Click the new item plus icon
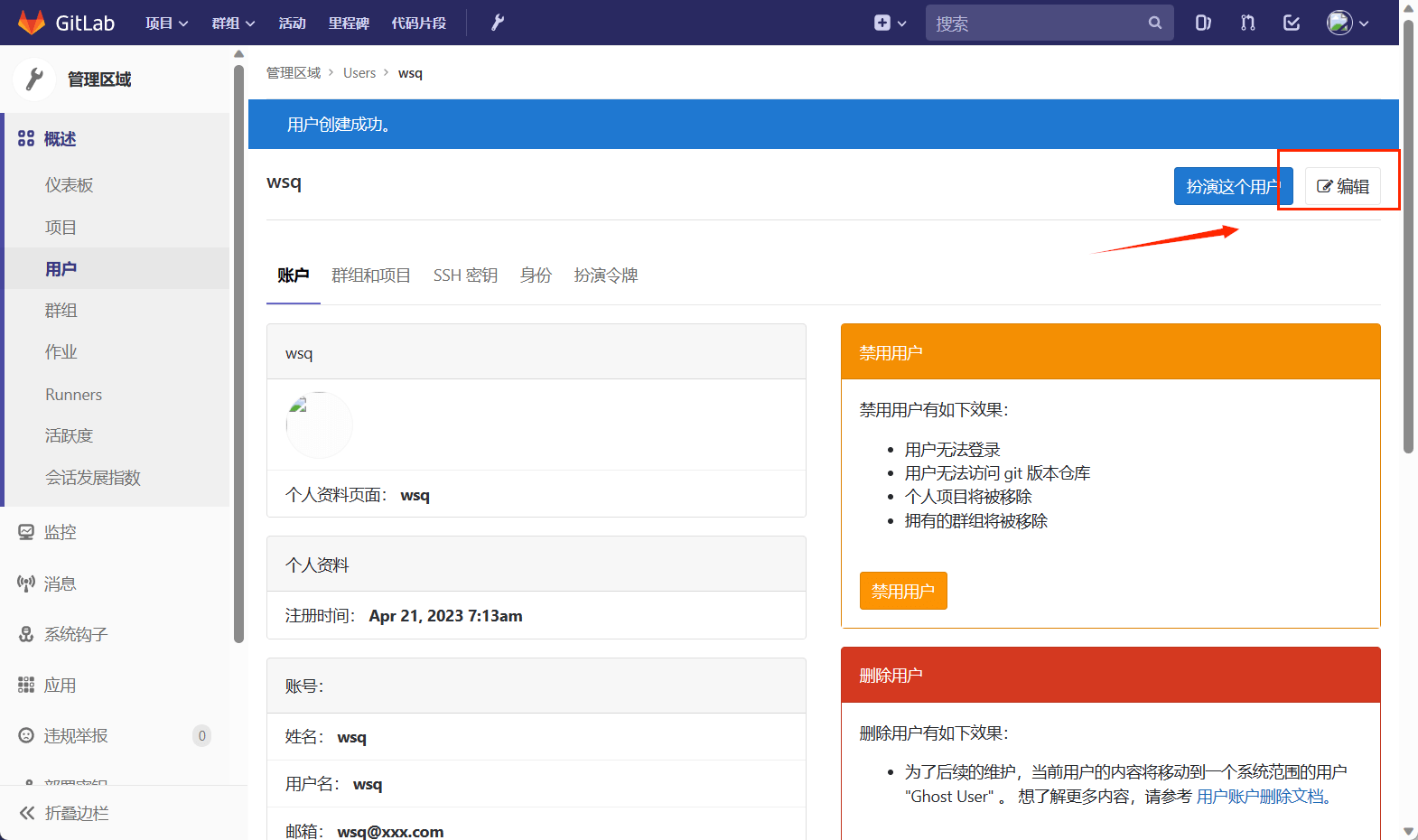This screenshot has height=840, width=1418. point(882,23)
